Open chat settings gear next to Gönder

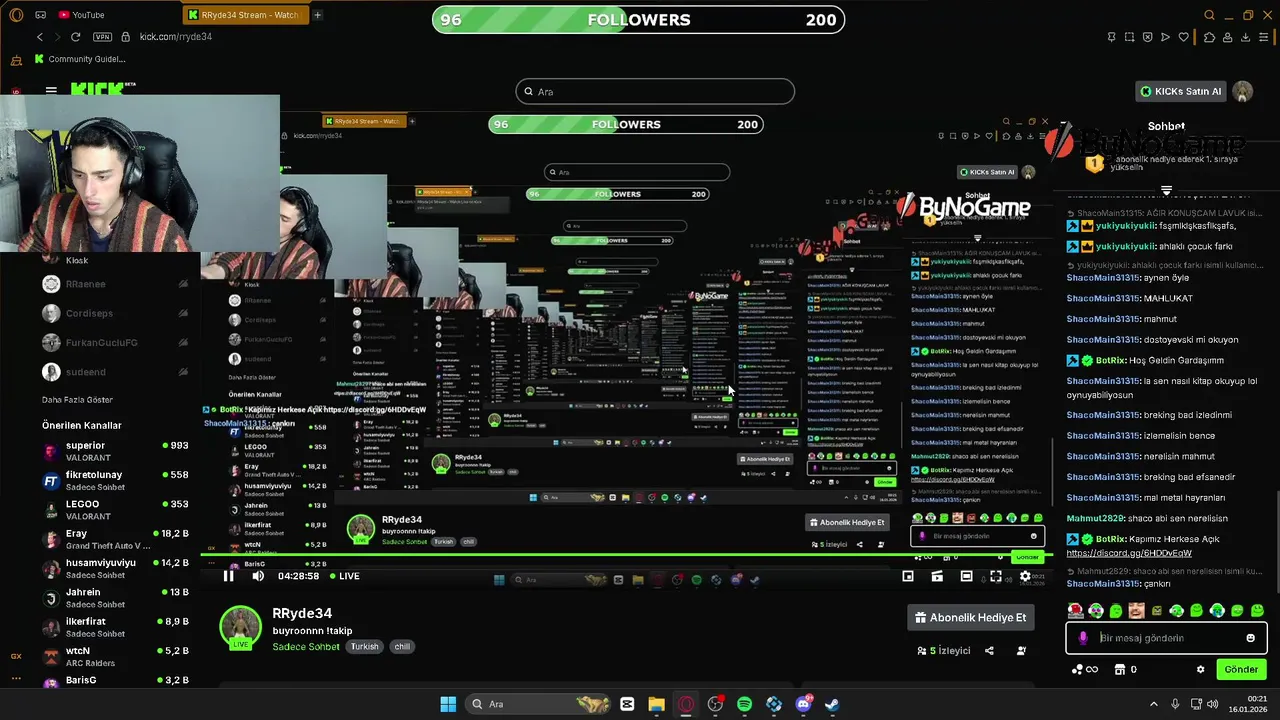[1201, 670]
